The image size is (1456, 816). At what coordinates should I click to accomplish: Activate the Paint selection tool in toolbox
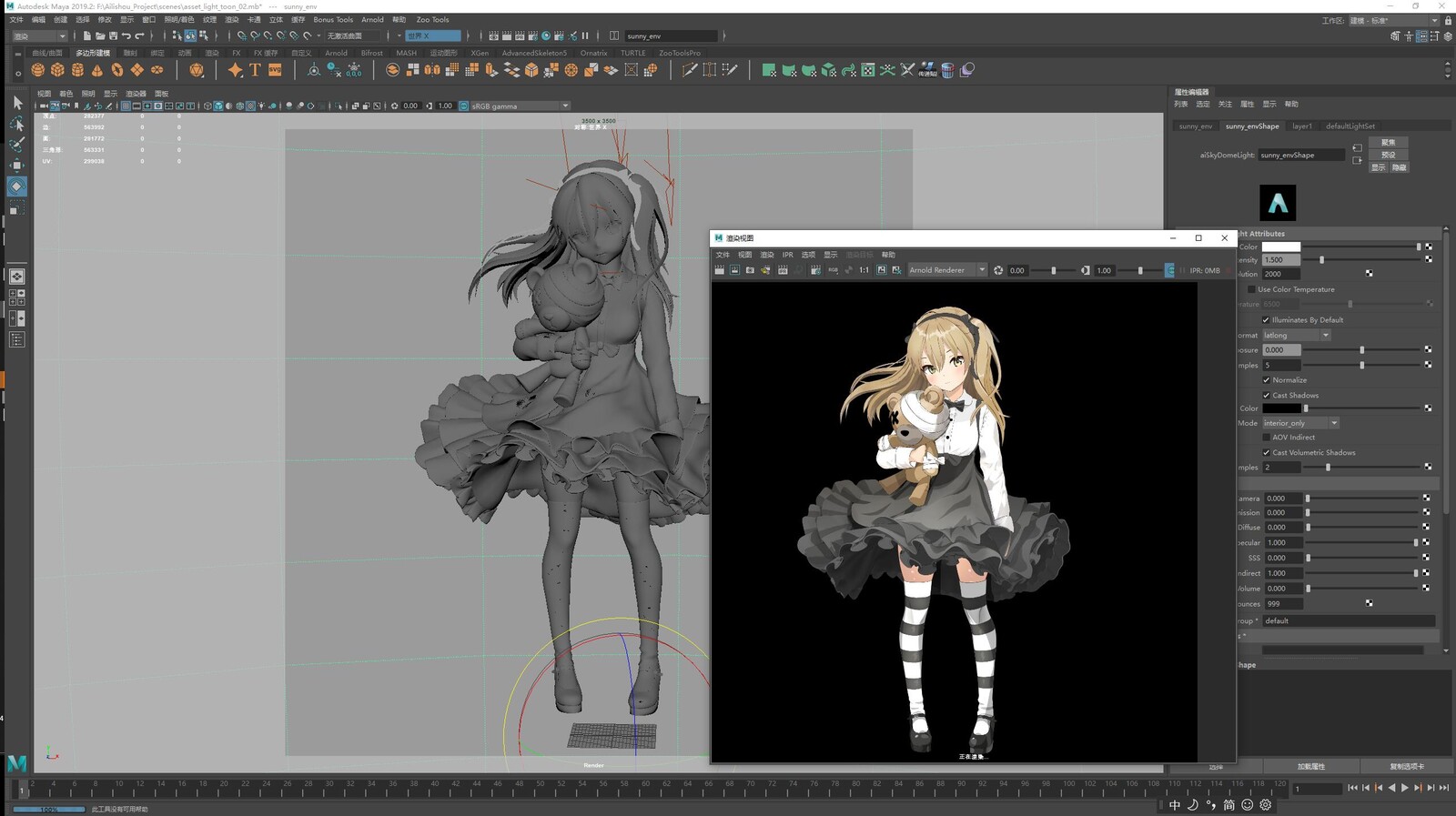(17, 145)
